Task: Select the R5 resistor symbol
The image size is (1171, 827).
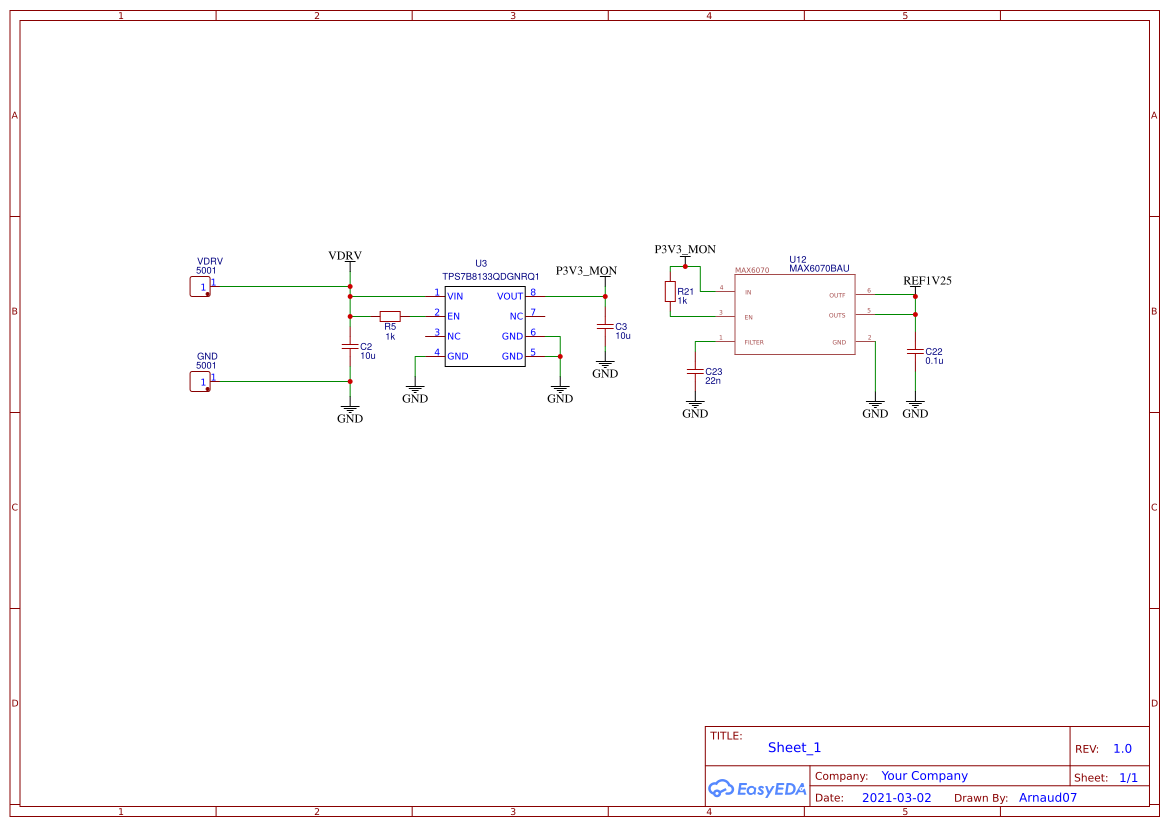Action: (x=390, y=316)
